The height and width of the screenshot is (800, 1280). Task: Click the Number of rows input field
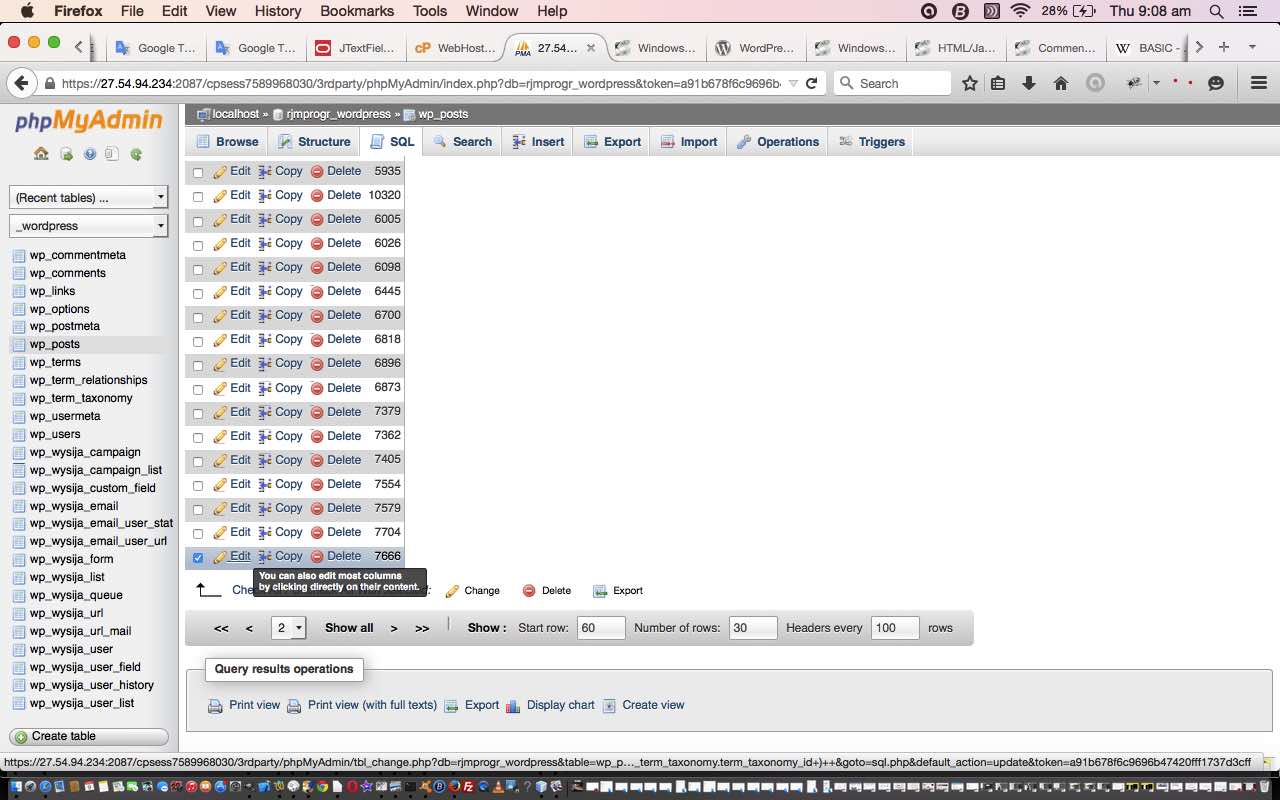(752, 628)
